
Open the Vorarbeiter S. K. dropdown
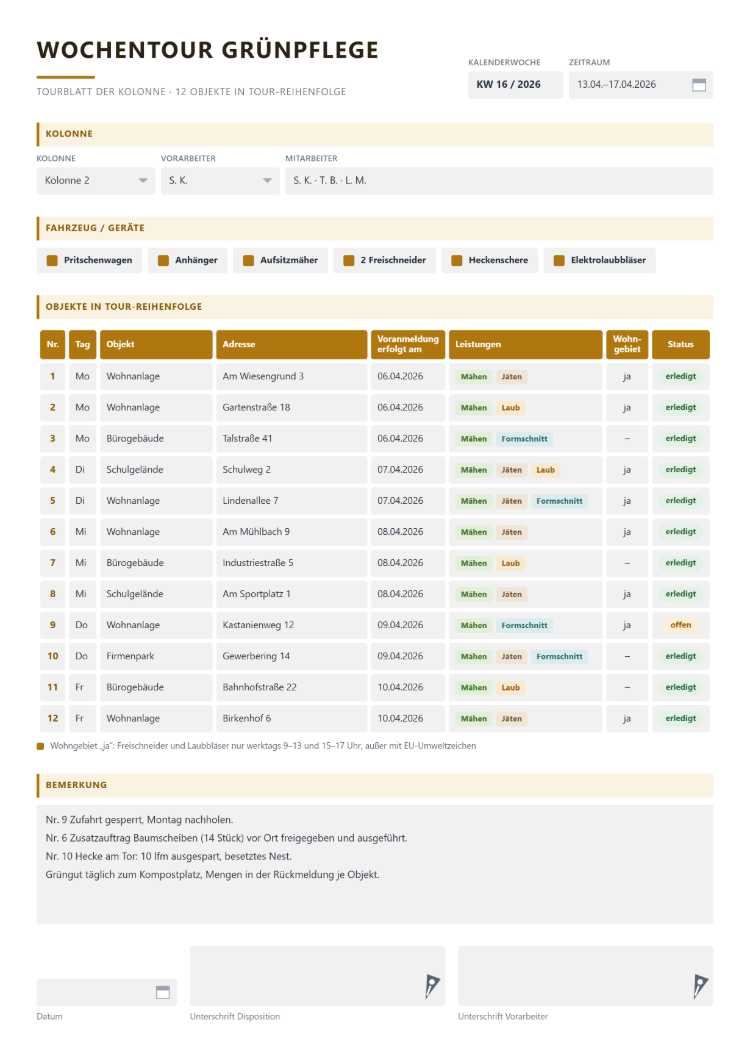coord(220,180)
